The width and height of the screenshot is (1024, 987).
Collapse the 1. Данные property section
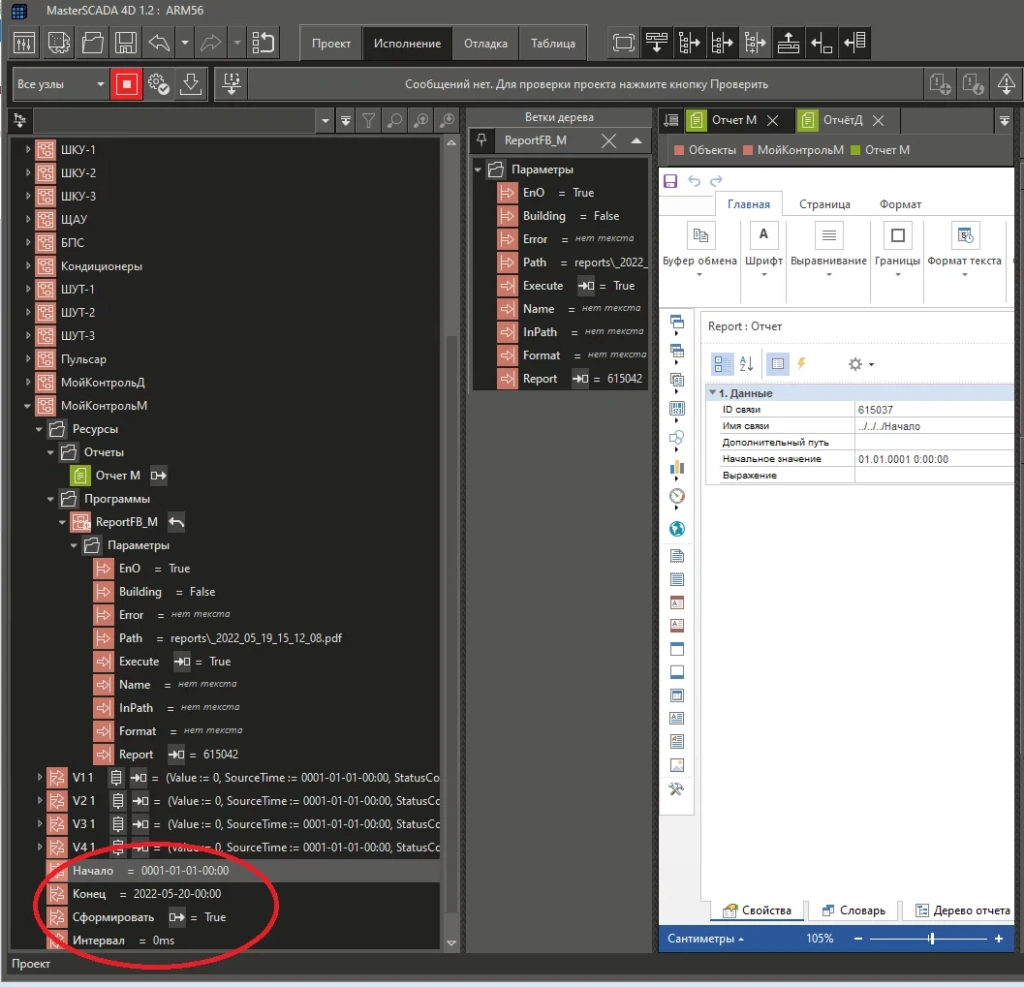pyautogui.click(x=712, y=393)
